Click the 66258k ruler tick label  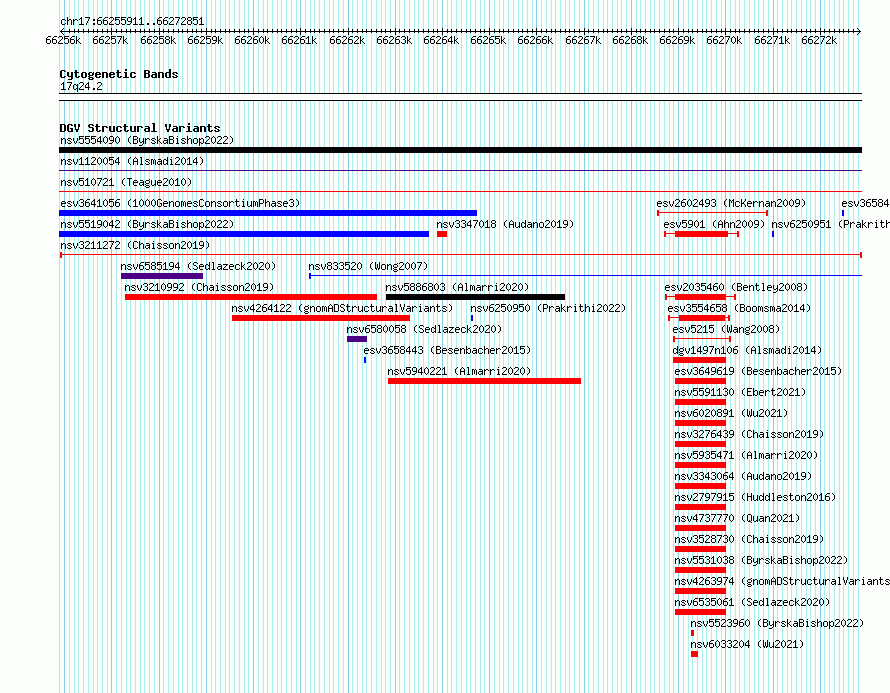[x=158, y=40]
